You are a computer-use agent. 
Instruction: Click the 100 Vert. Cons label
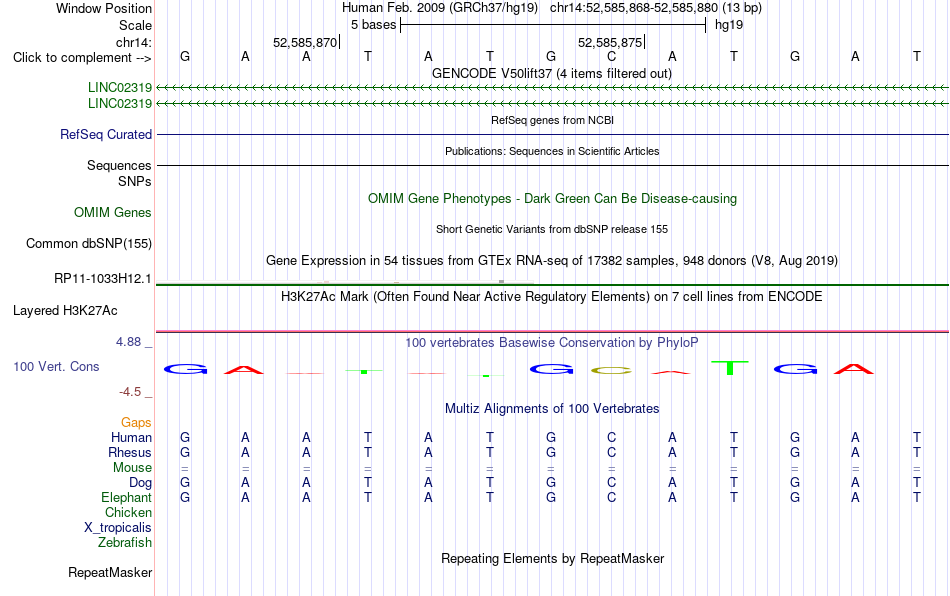pos(56,366)
